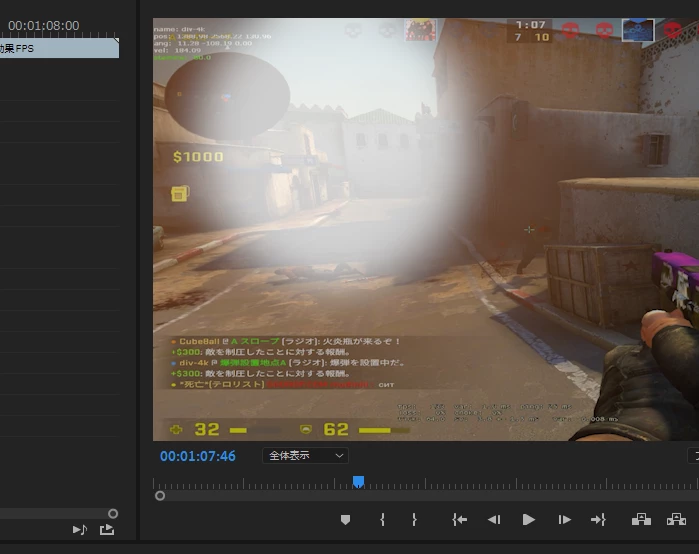Click the left panel scroll handle circle
Image resolution: width=699 pixels, height=554 pixels.
point(113,514)
